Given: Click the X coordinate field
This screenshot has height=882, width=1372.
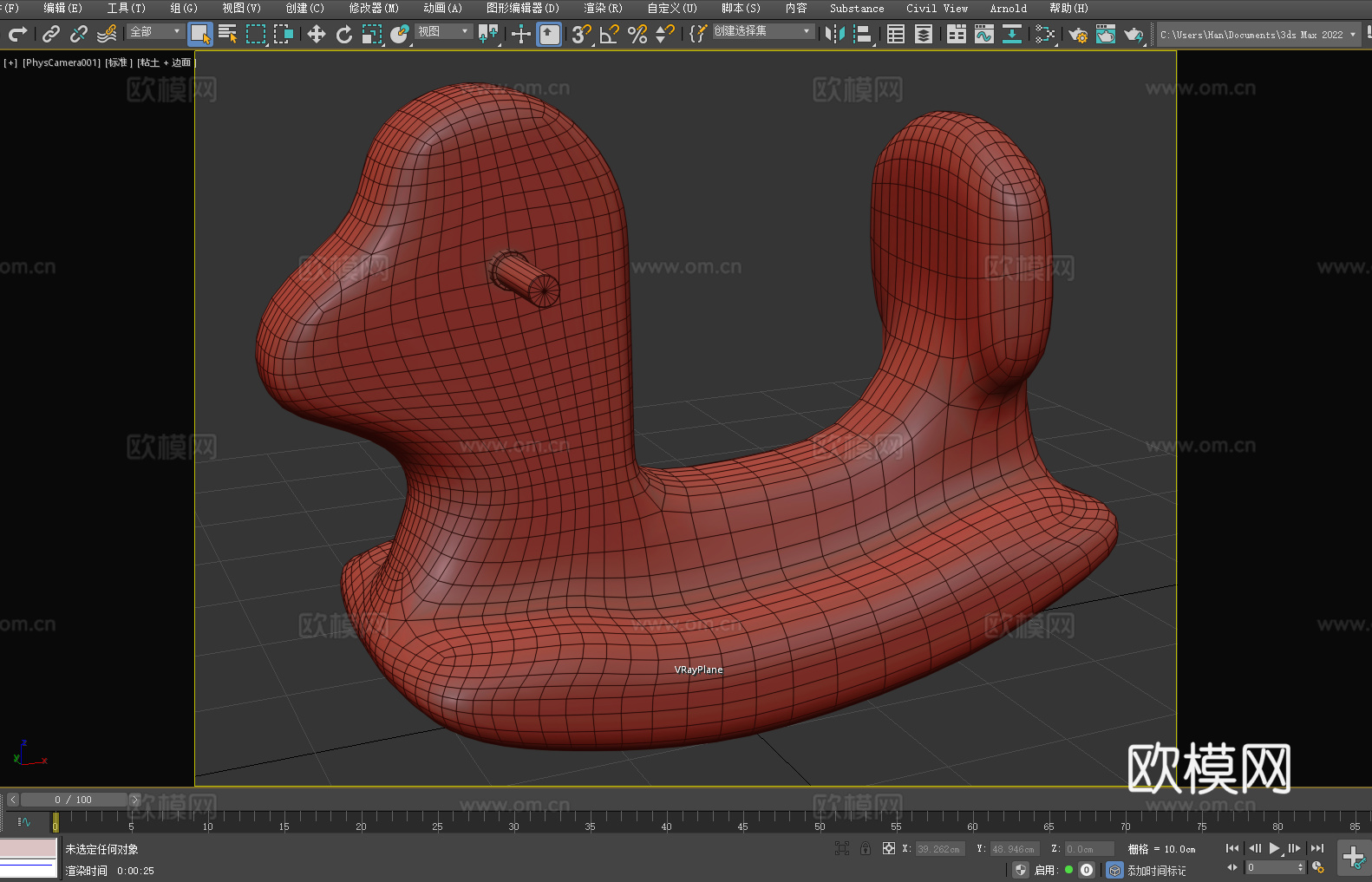Looking at the screenshot, I should (939, 849).
